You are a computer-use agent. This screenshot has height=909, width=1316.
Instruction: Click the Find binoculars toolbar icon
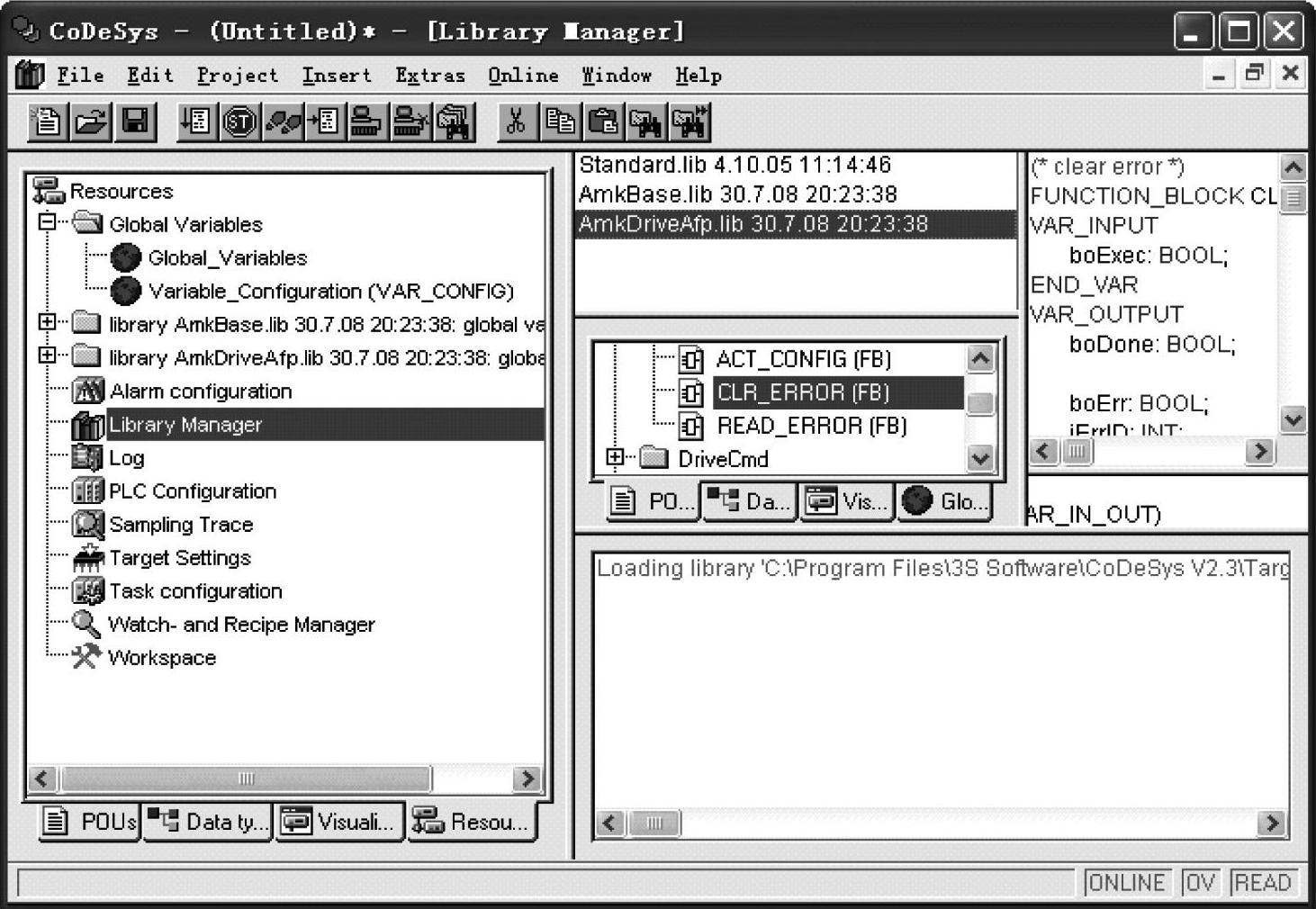coord(646,121)
